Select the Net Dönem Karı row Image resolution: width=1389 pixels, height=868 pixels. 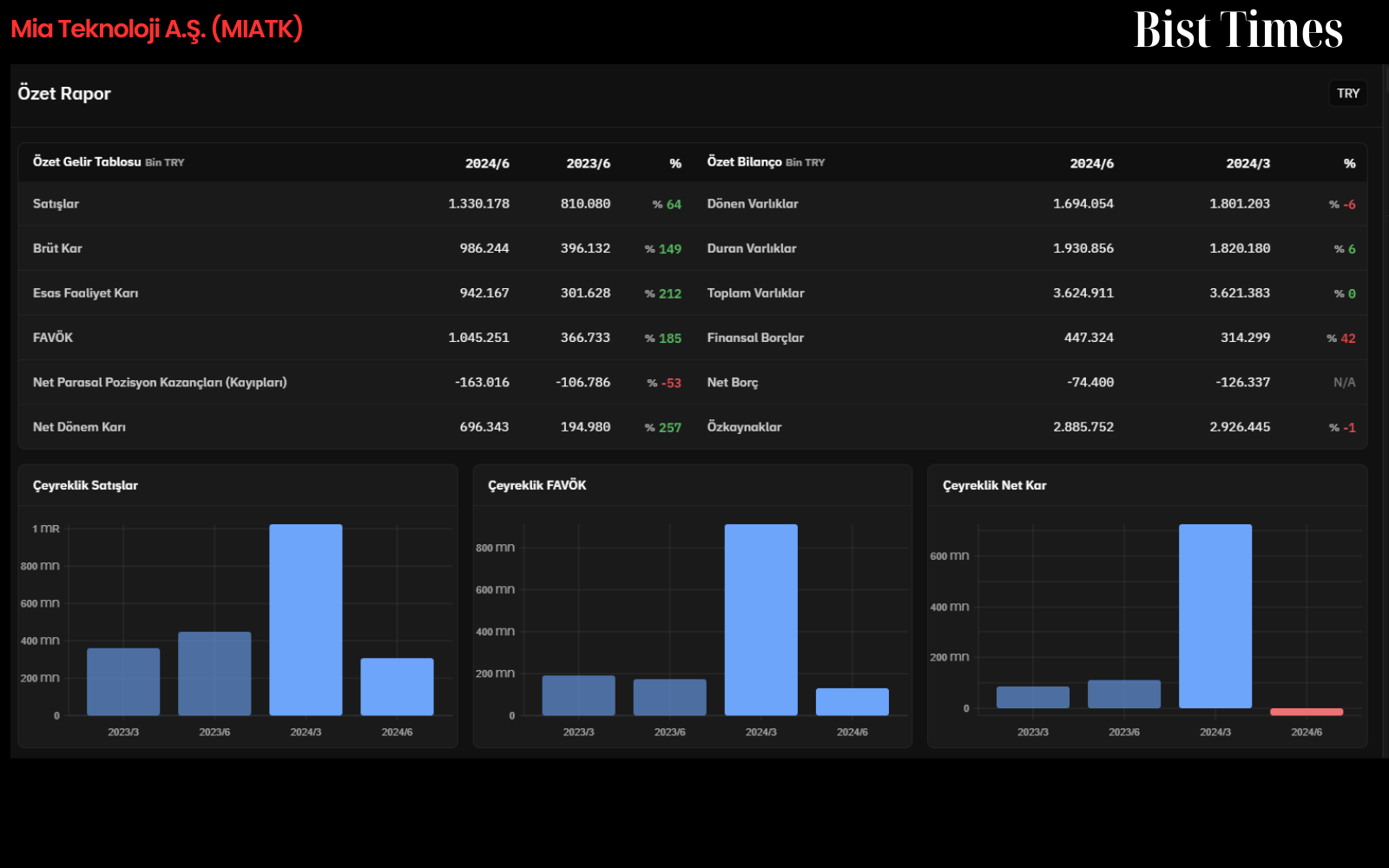pos(356,427)
